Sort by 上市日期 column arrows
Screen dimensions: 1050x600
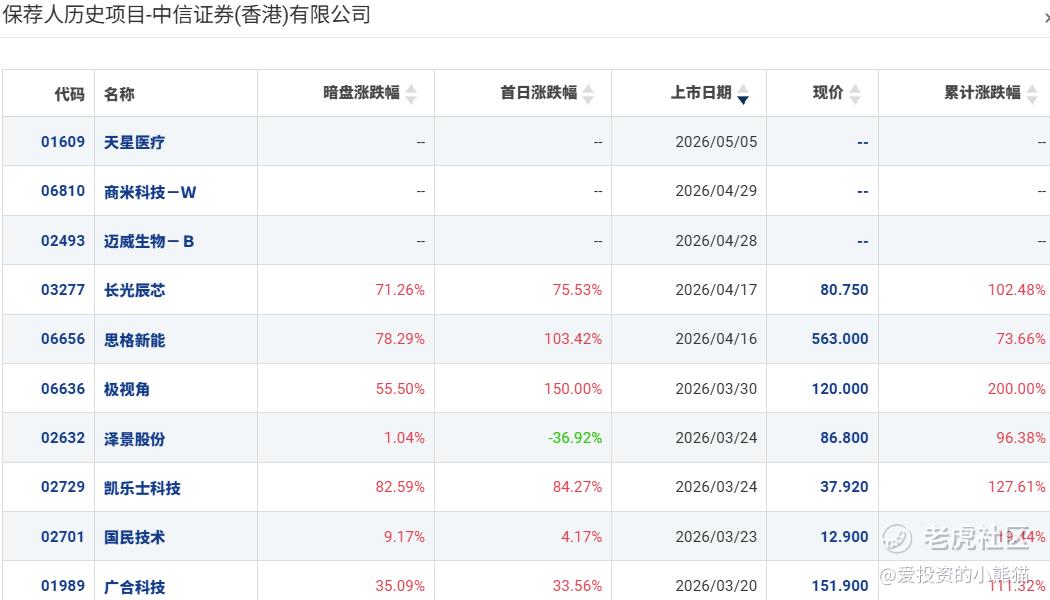point(743,94)
